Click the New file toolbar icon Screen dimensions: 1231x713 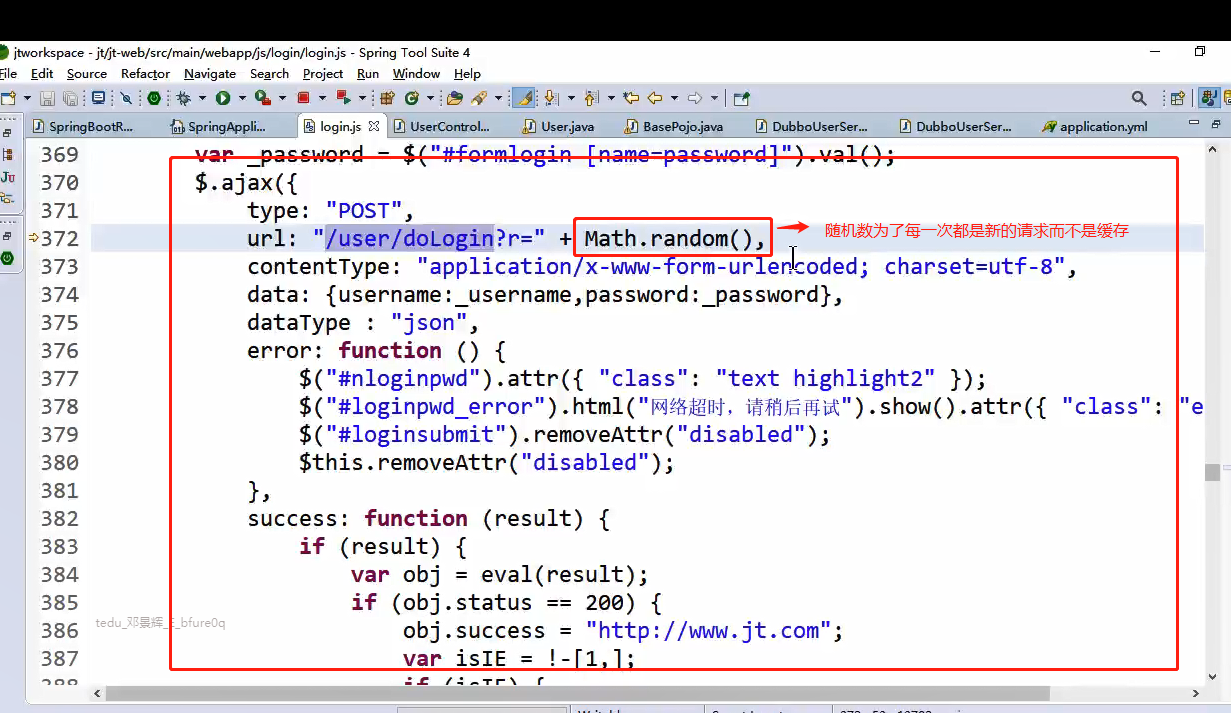[8, 98]
